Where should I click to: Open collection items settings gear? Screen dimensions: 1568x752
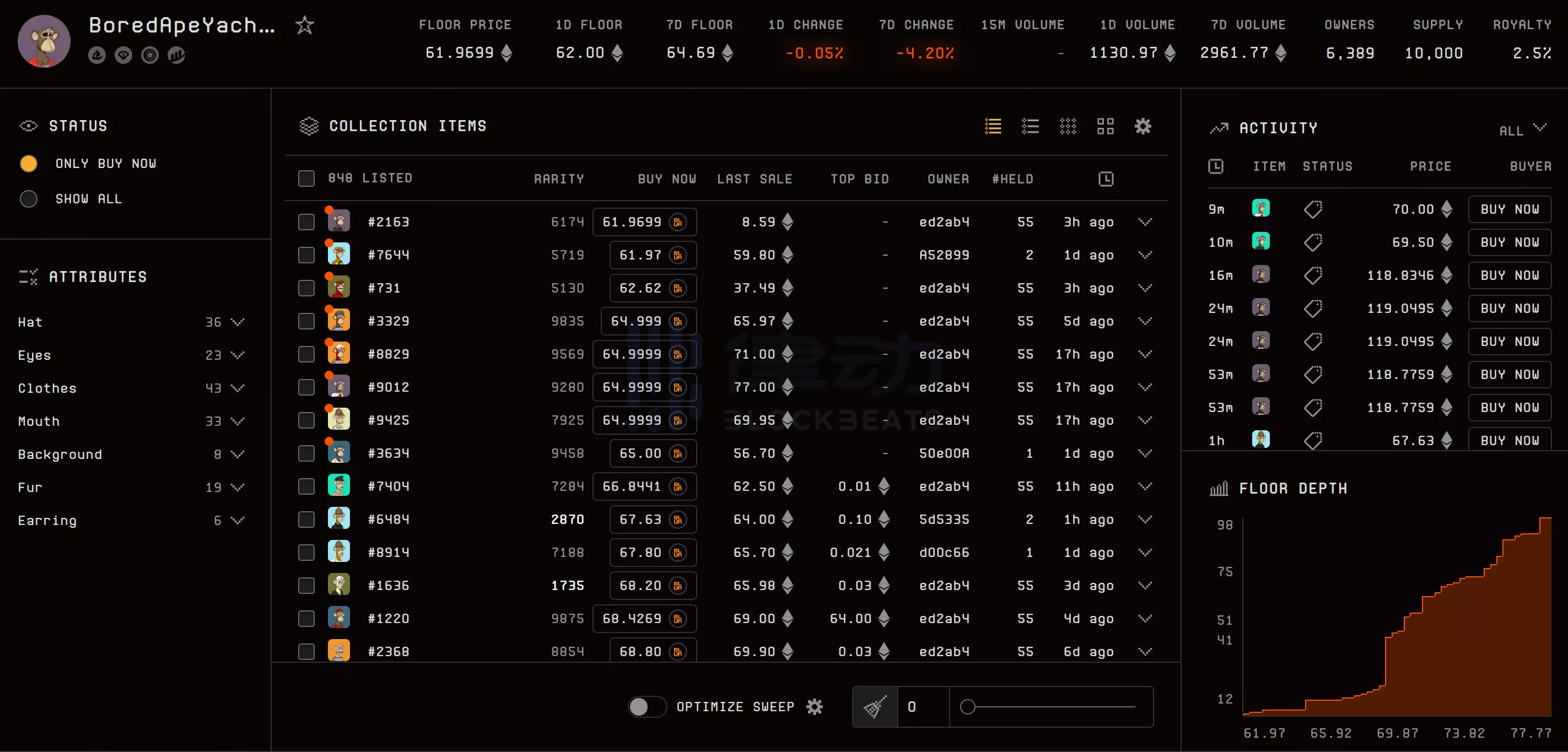(x=1143, y=126)
